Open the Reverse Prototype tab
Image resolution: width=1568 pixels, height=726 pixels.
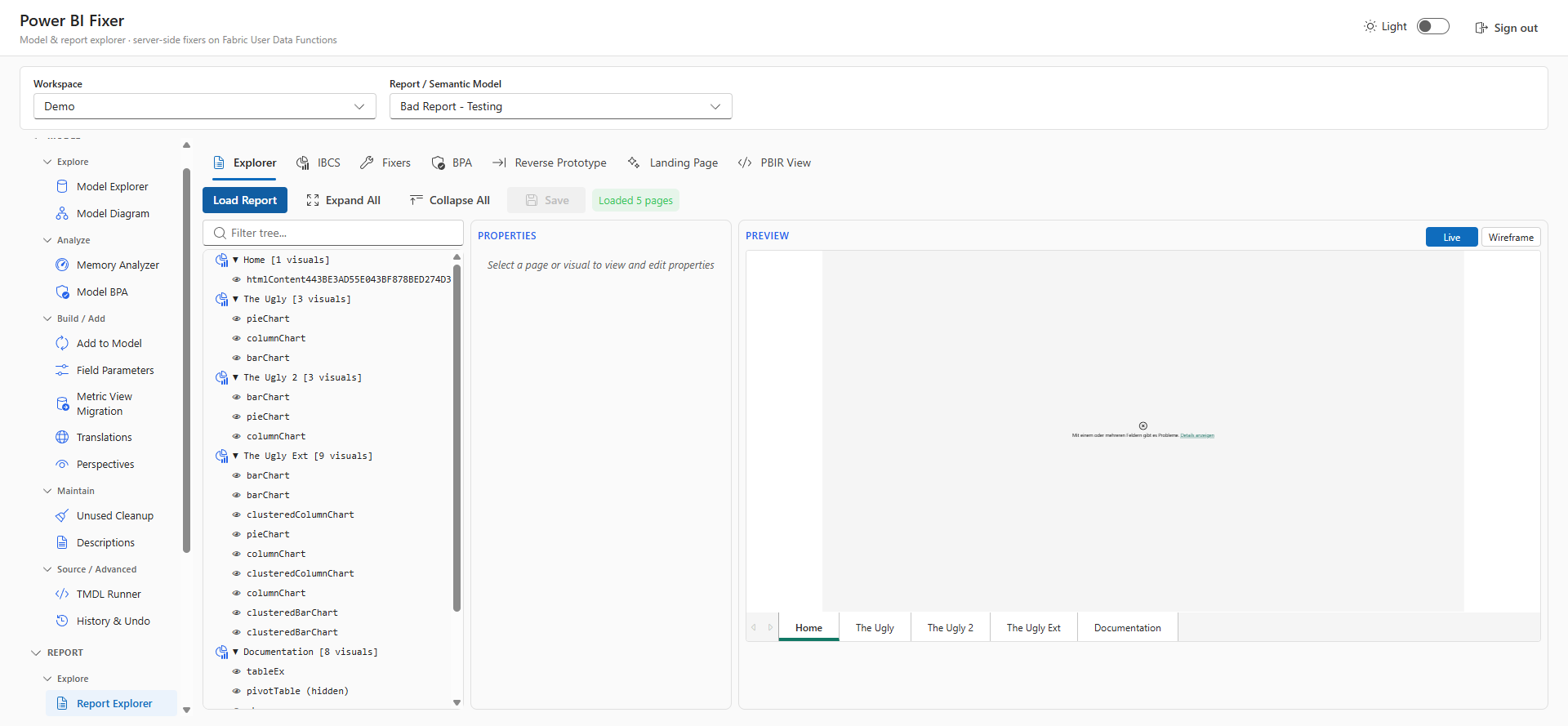[x=550, y=163]
